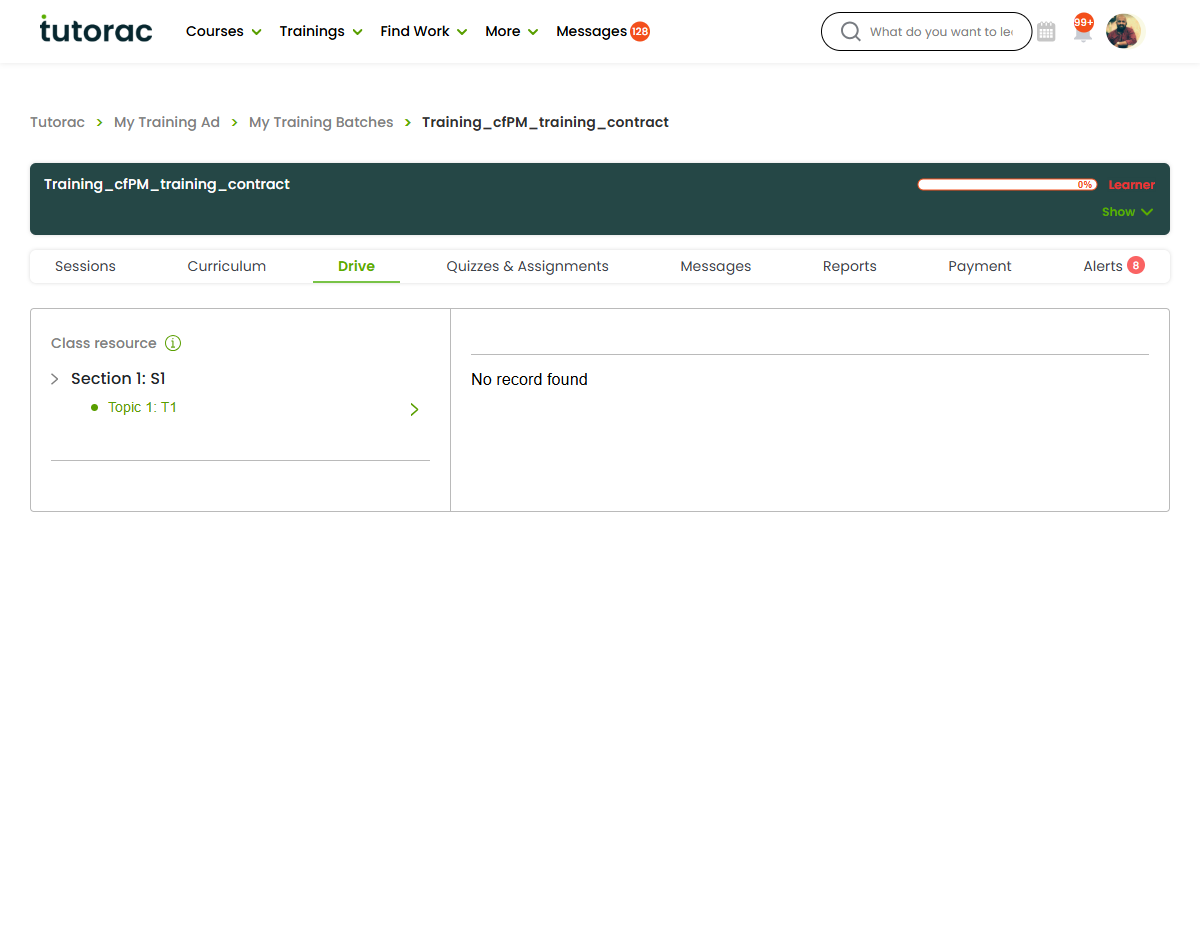Image resolution: width=1200 pixels, height=950 pixels.
Task: Expand the Courses dropdown menu
Action: [x=224, y=31]
